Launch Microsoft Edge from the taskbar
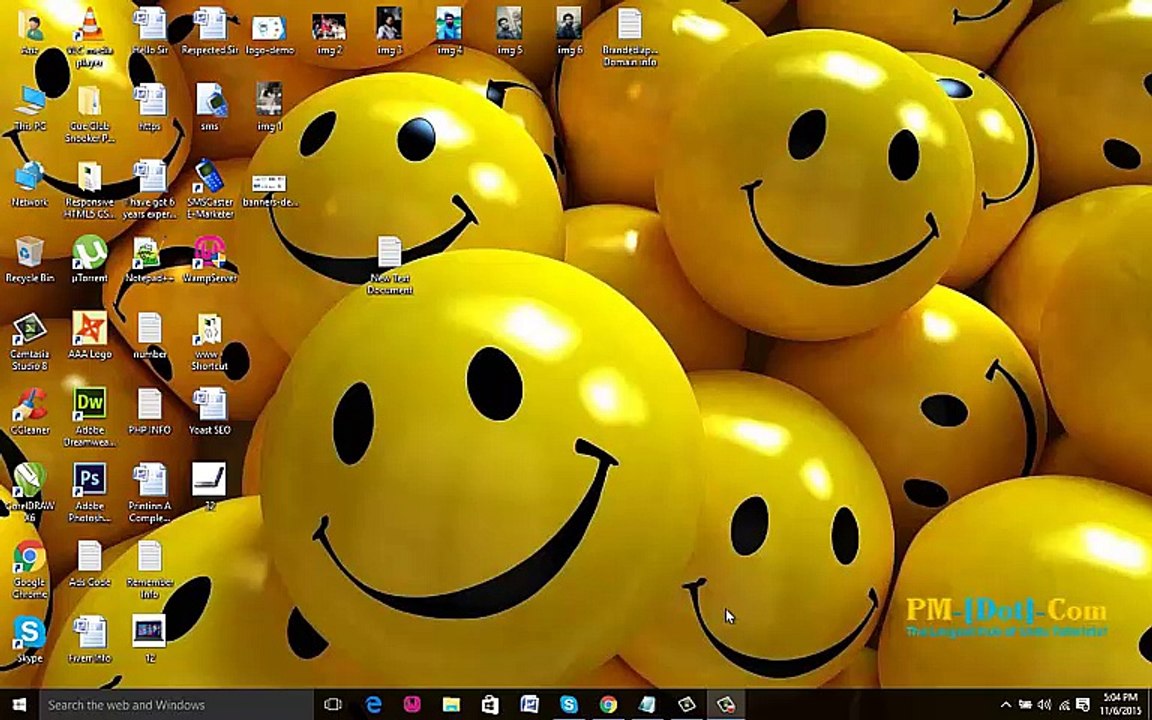Screen dimensions: 1152x720 pos(373,705)
